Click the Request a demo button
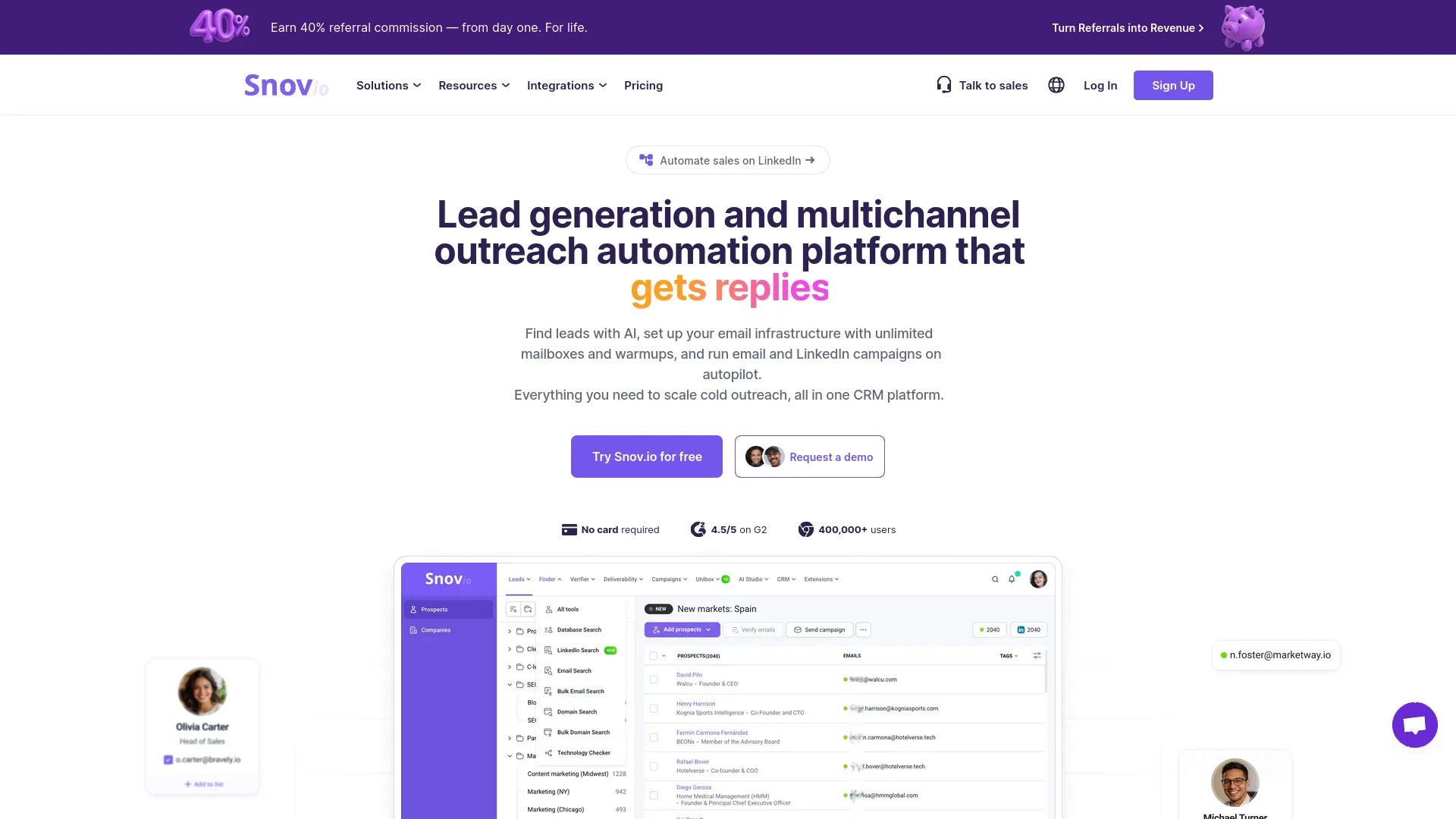Image resolution: width=1456 pixels, height=819 pixels. [809, 457]
